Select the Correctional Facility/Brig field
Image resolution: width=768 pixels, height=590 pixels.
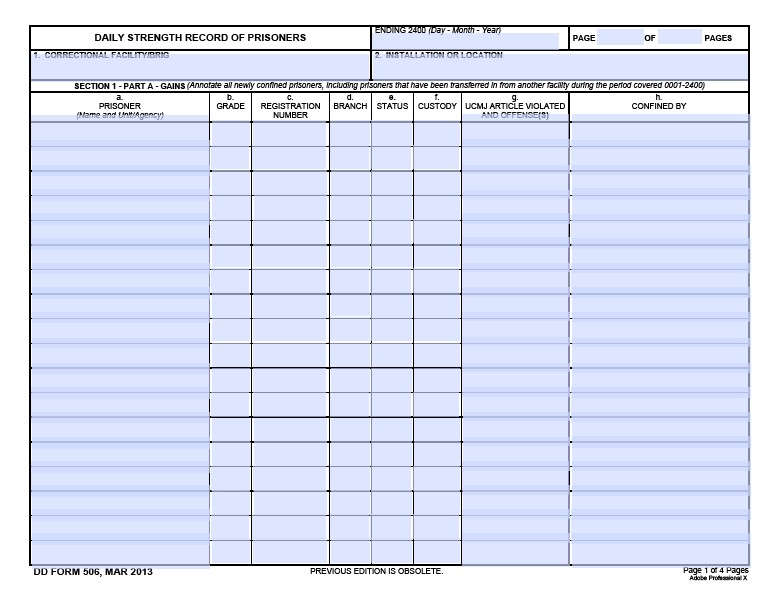click(x=200, y=66)
